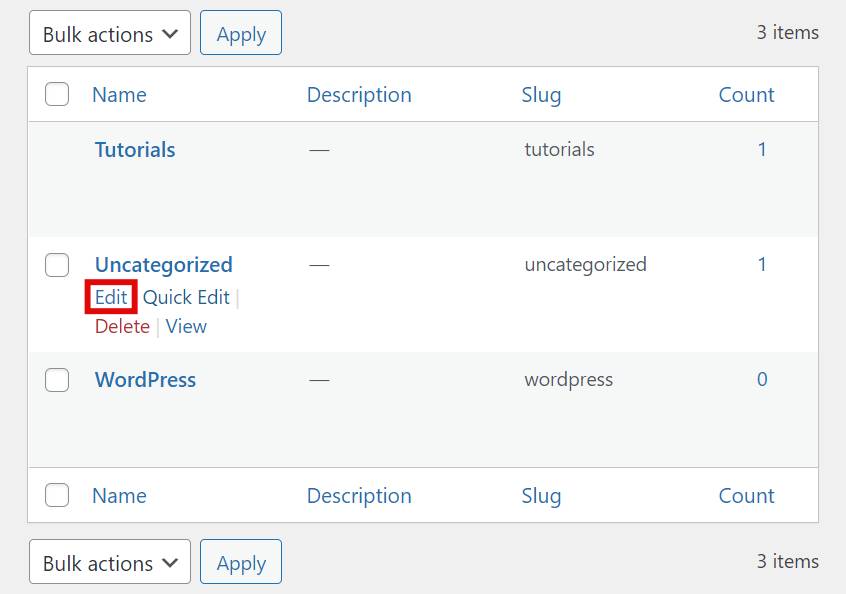Check the WordPress row checkbox
This screenshot has height=594, width=846.
click(57, 380)
